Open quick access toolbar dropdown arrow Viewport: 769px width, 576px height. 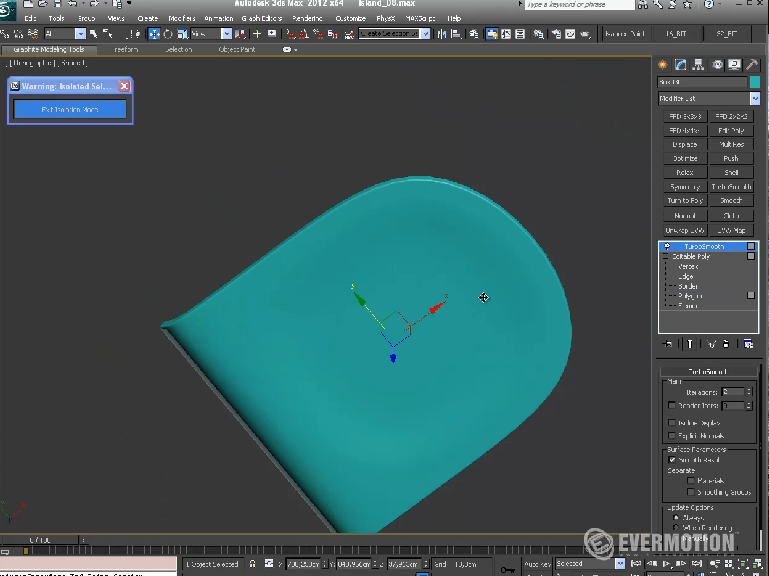click(129, 4)
